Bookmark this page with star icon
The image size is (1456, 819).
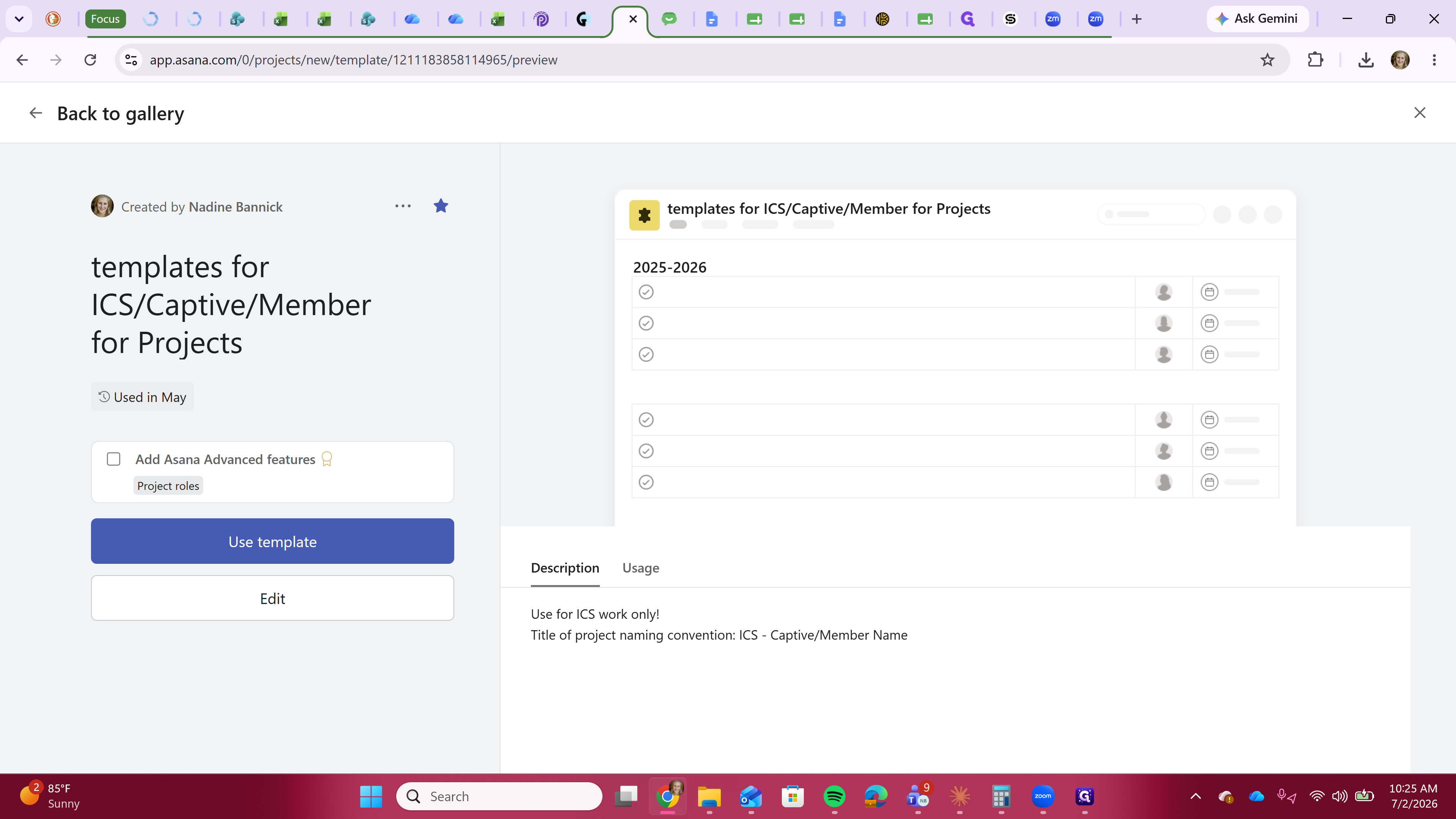1268,60
